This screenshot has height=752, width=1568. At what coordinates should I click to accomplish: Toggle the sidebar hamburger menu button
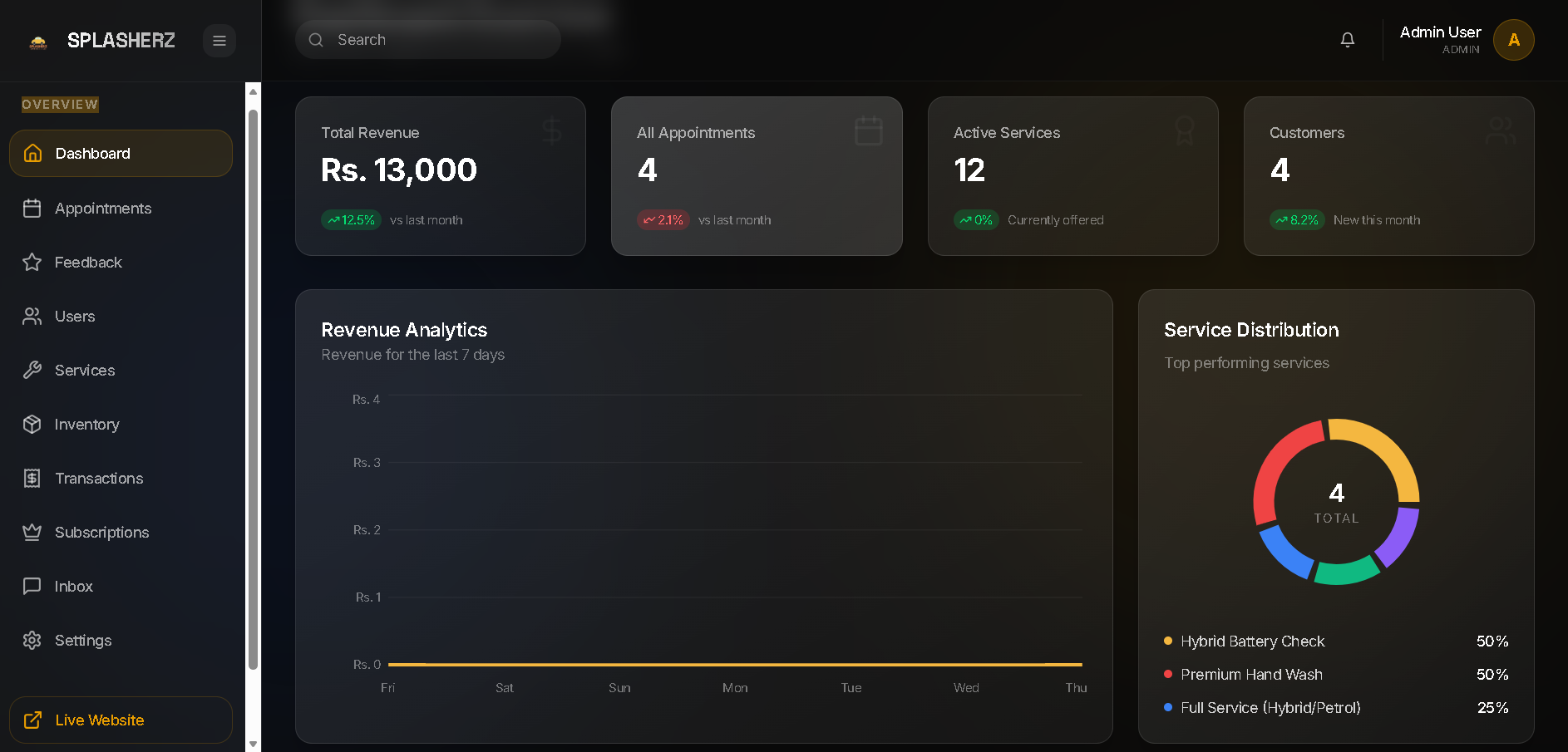click(x=219, y=41)
